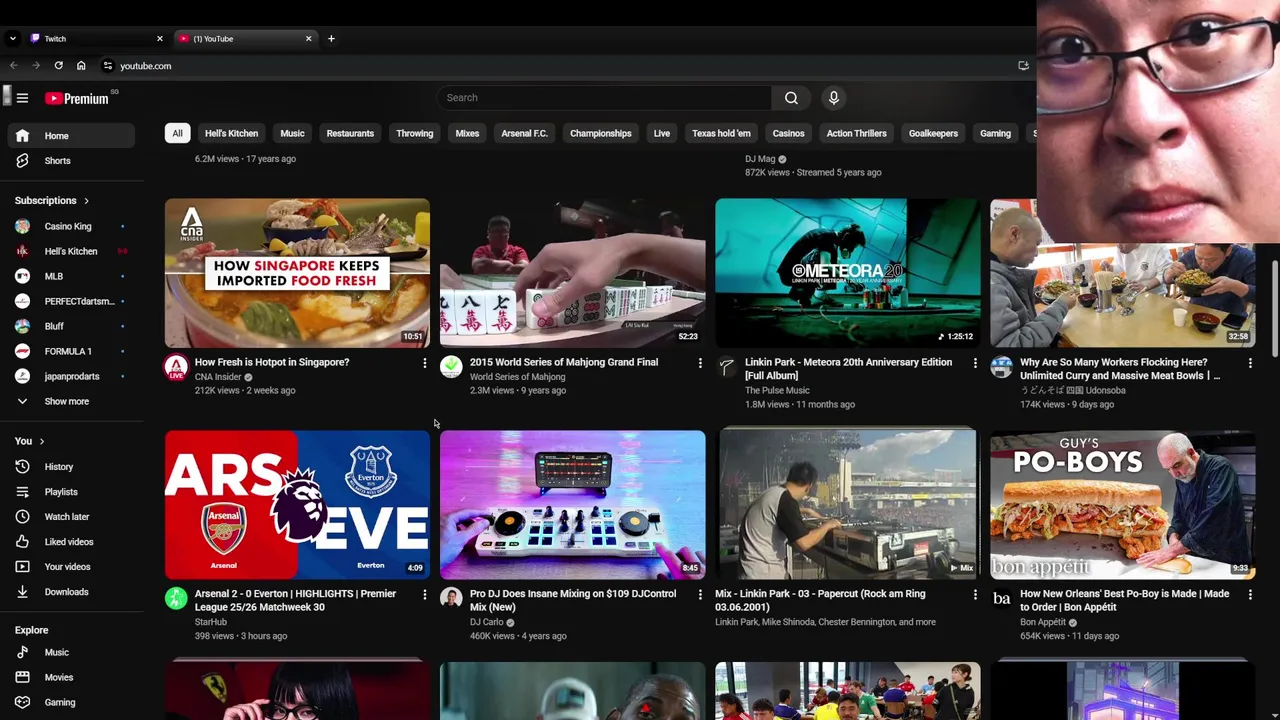
Task: Open Casino King channel subscription
Action: coord(70,226)
